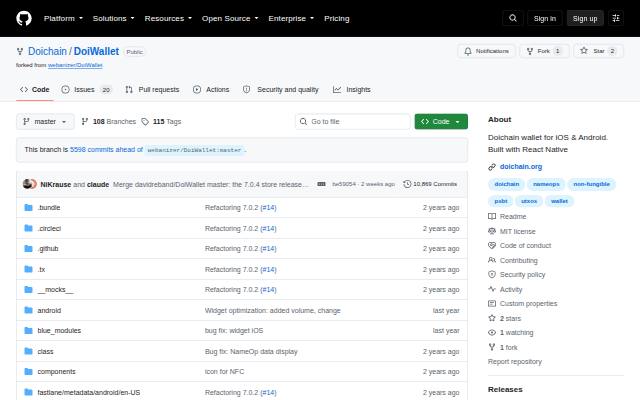The image size is (640, 400).
Task: Open the forked-from source repository link
Action: pos(75,65)
